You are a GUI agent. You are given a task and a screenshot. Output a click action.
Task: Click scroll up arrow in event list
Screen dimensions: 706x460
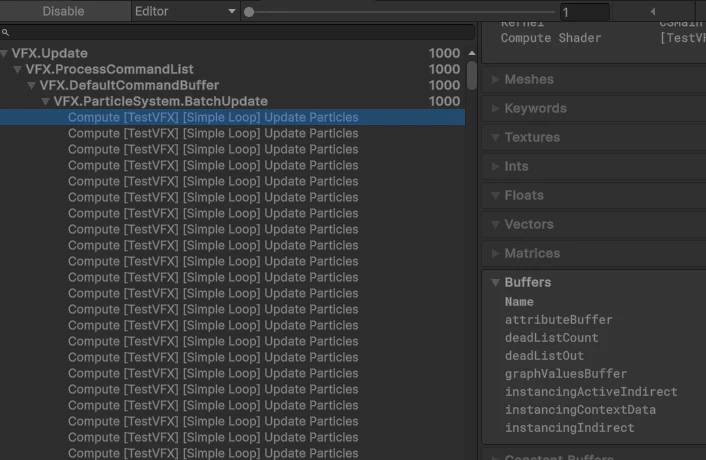pyautogui.click(x=472, y=53)
